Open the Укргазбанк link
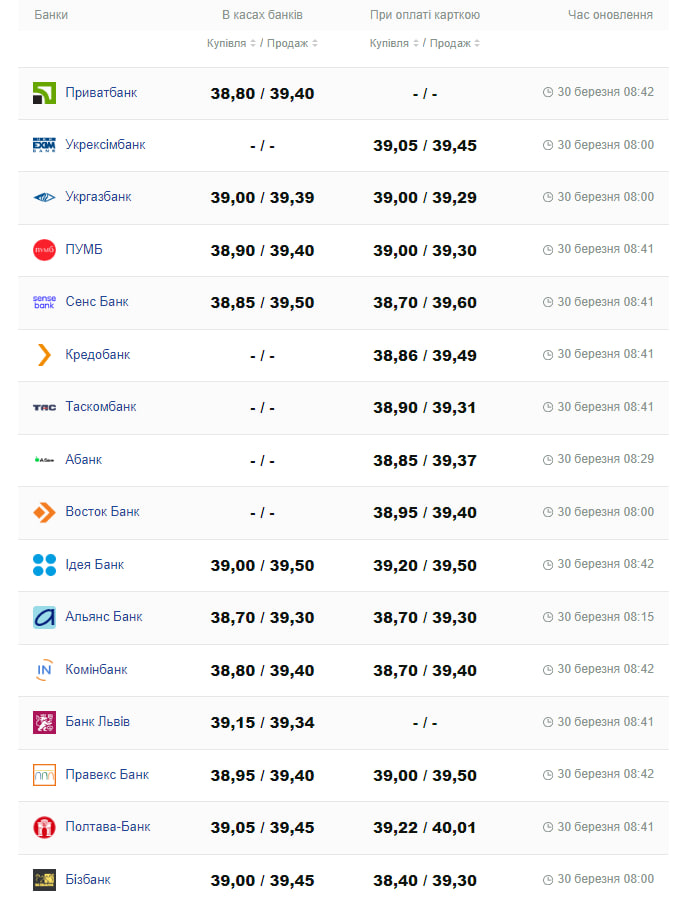The height and width of the screenshot is (901, 686). point(98,197)
